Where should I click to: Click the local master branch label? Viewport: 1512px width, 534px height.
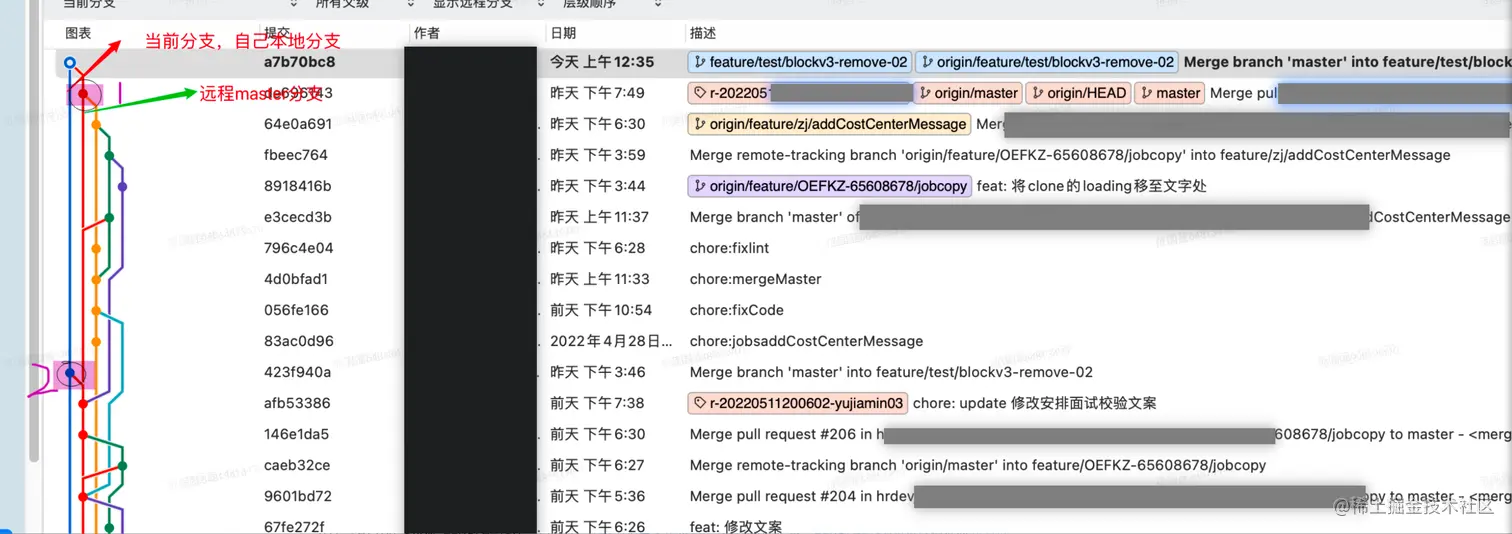[1169, 93]
